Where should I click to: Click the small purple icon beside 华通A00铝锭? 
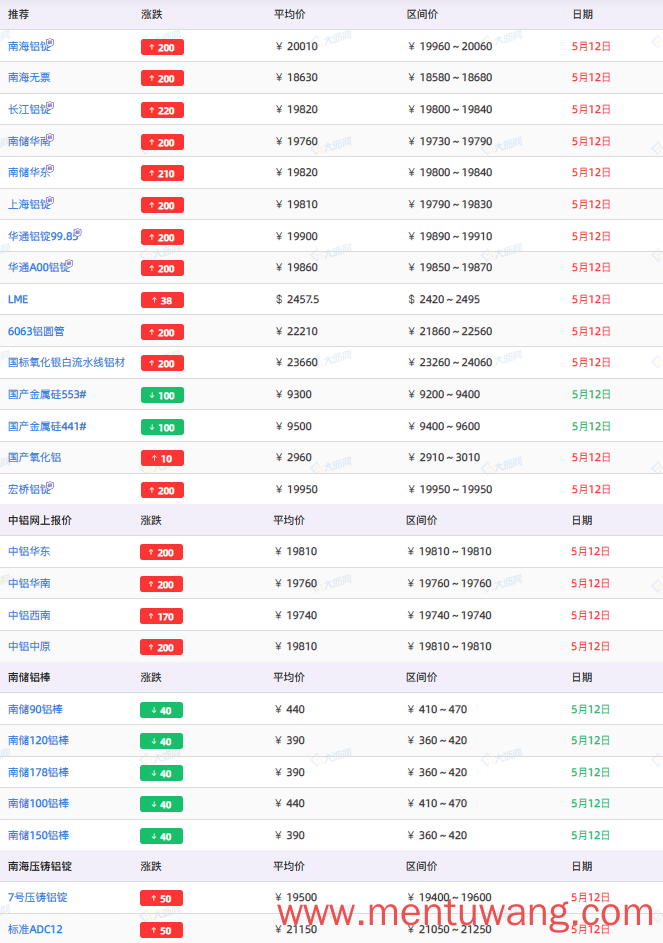click(x=70, y=263)
